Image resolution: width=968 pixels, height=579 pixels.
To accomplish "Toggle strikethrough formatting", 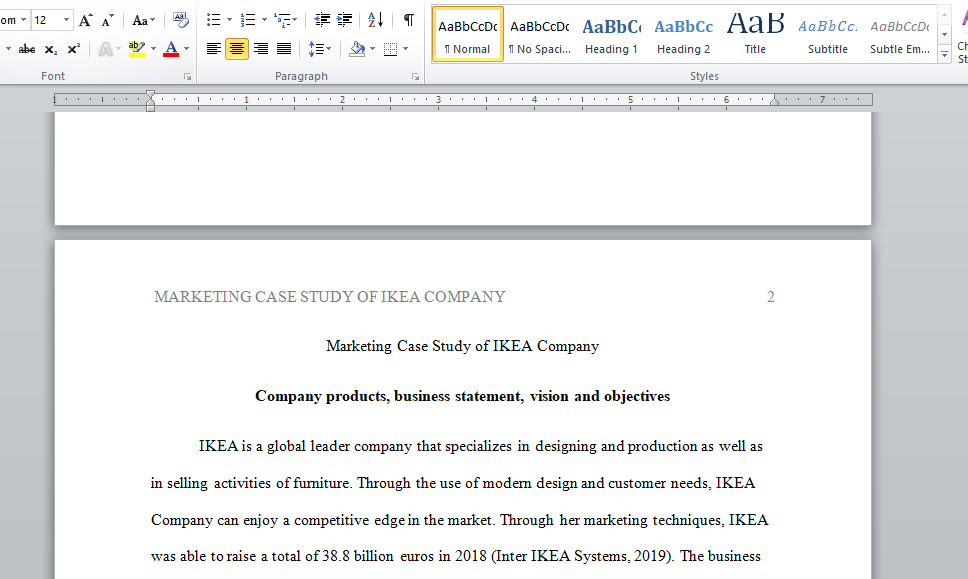I will tap(27, 49).
